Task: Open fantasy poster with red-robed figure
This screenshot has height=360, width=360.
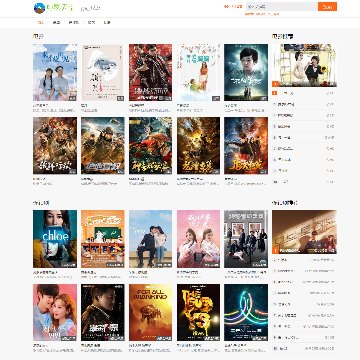Action: click(151, 145)
